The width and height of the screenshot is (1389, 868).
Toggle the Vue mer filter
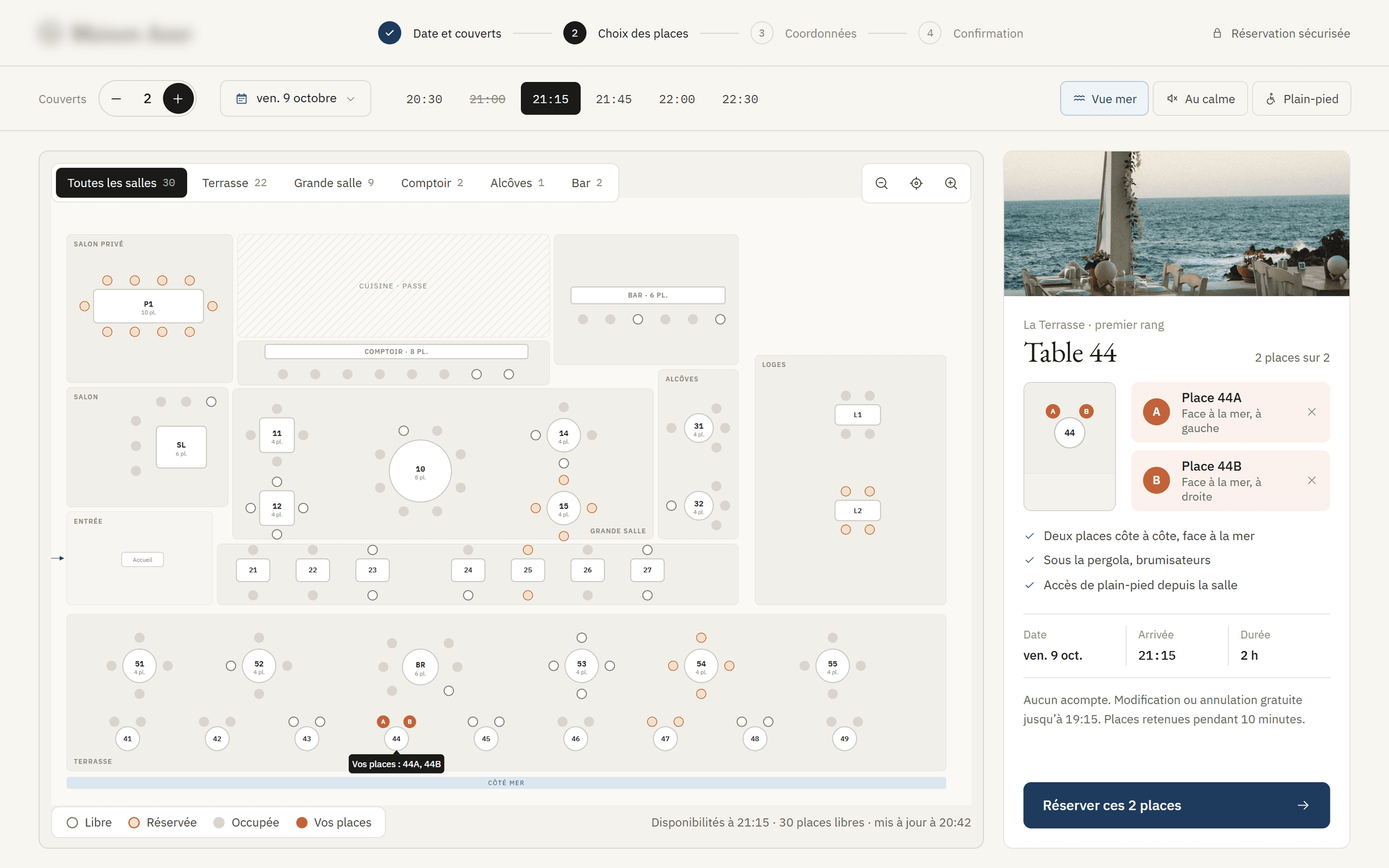coord(1104,99)
